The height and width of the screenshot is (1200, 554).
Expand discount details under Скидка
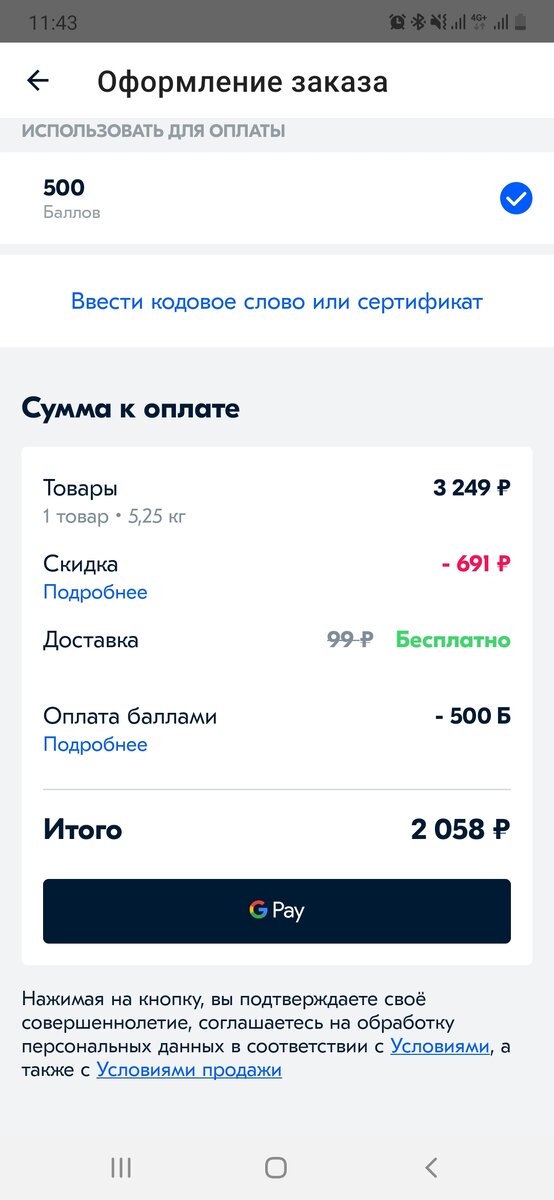tap(95, 592)
